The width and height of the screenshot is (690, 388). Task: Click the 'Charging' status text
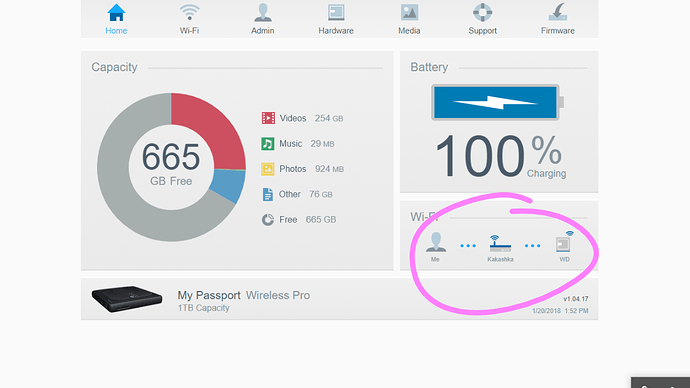point(547,174)
